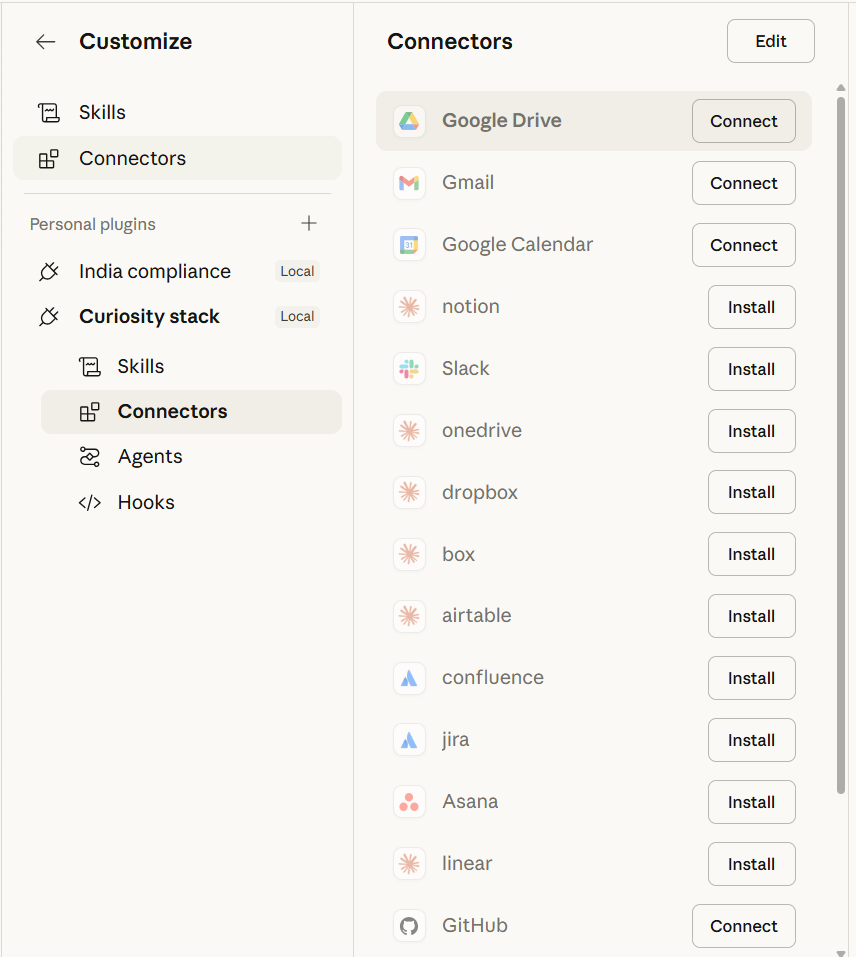The height and width of the screenshot is (957, 856).
Task: Click the confluence Atlassian icon
Action: click(x=409, y=678)
